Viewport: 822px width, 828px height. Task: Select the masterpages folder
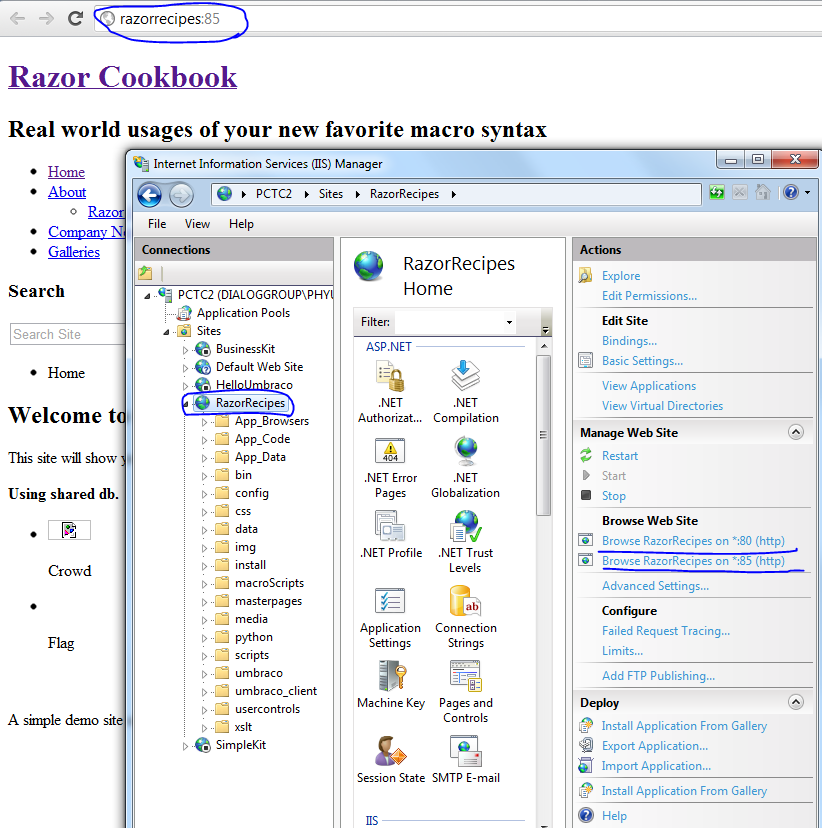click(268, 601)
